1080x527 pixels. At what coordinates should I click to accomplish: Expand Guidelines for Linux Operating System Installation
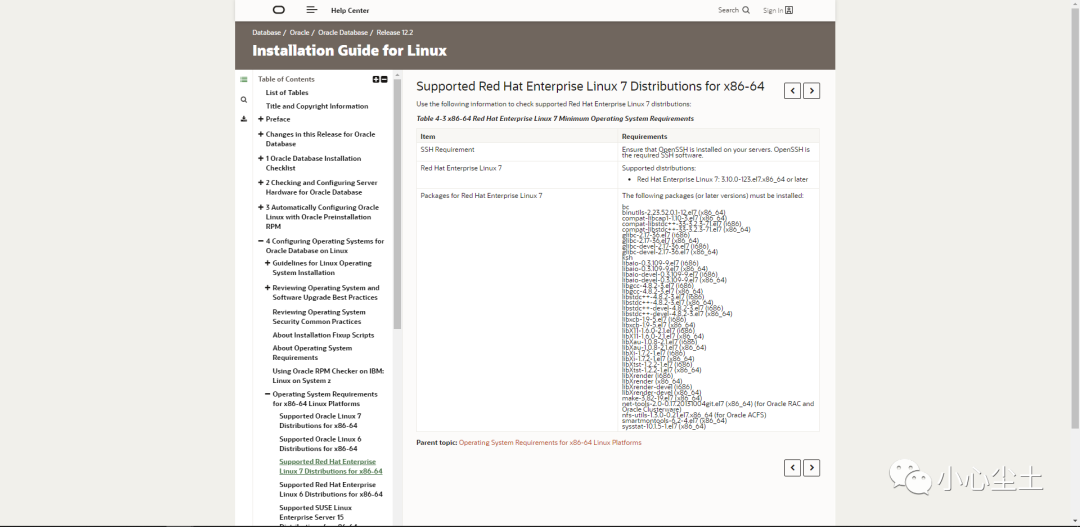(268, 263)
